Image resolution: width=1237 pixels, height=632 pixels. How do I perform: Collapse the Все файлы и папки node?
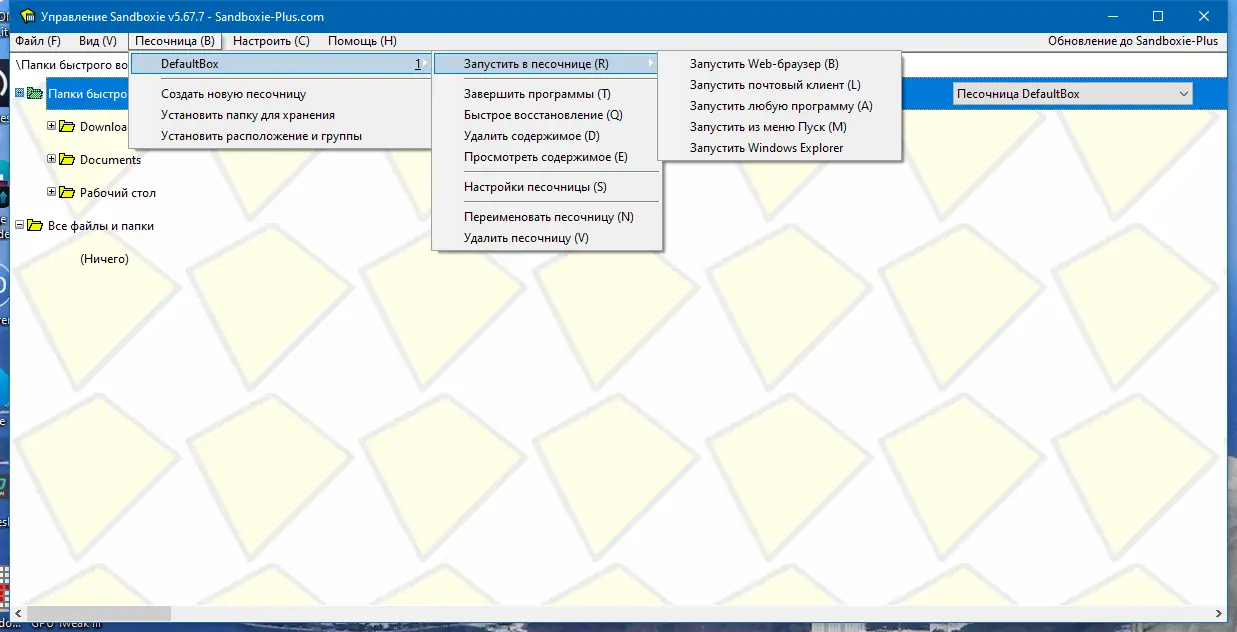coord(20,226)
